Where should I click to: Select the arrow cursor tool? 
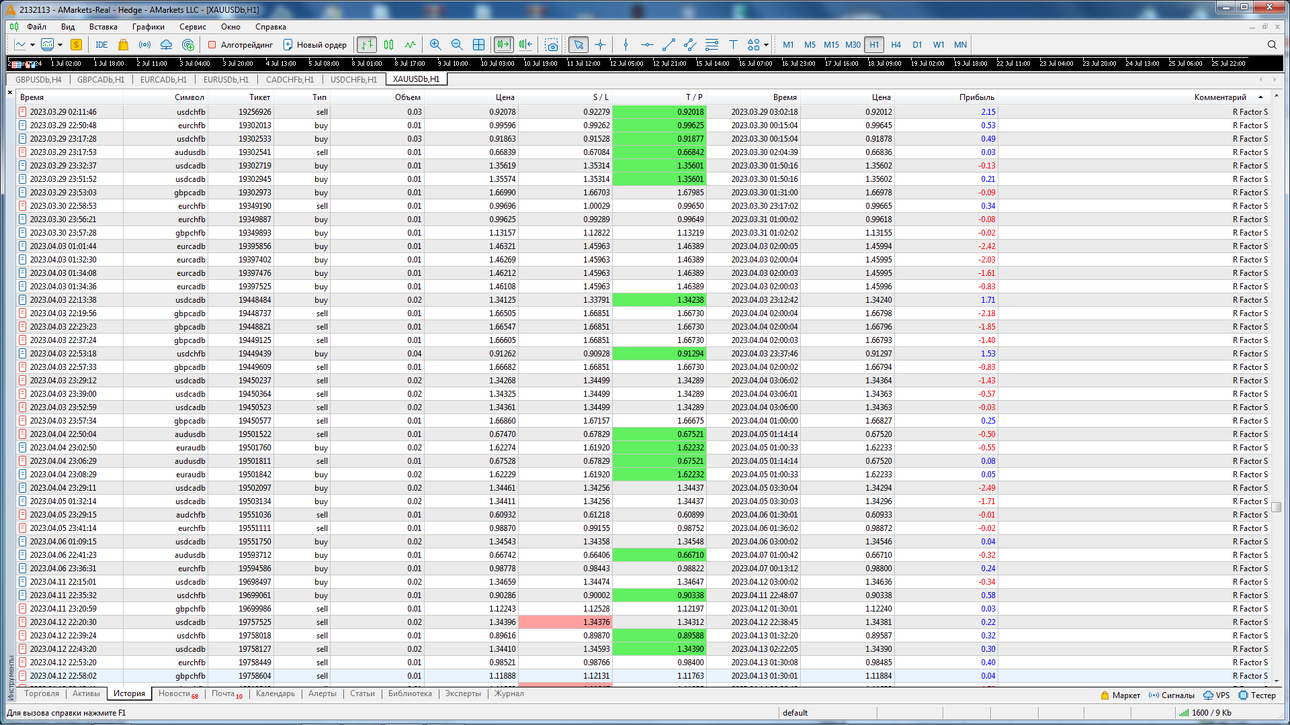[578, 45]
